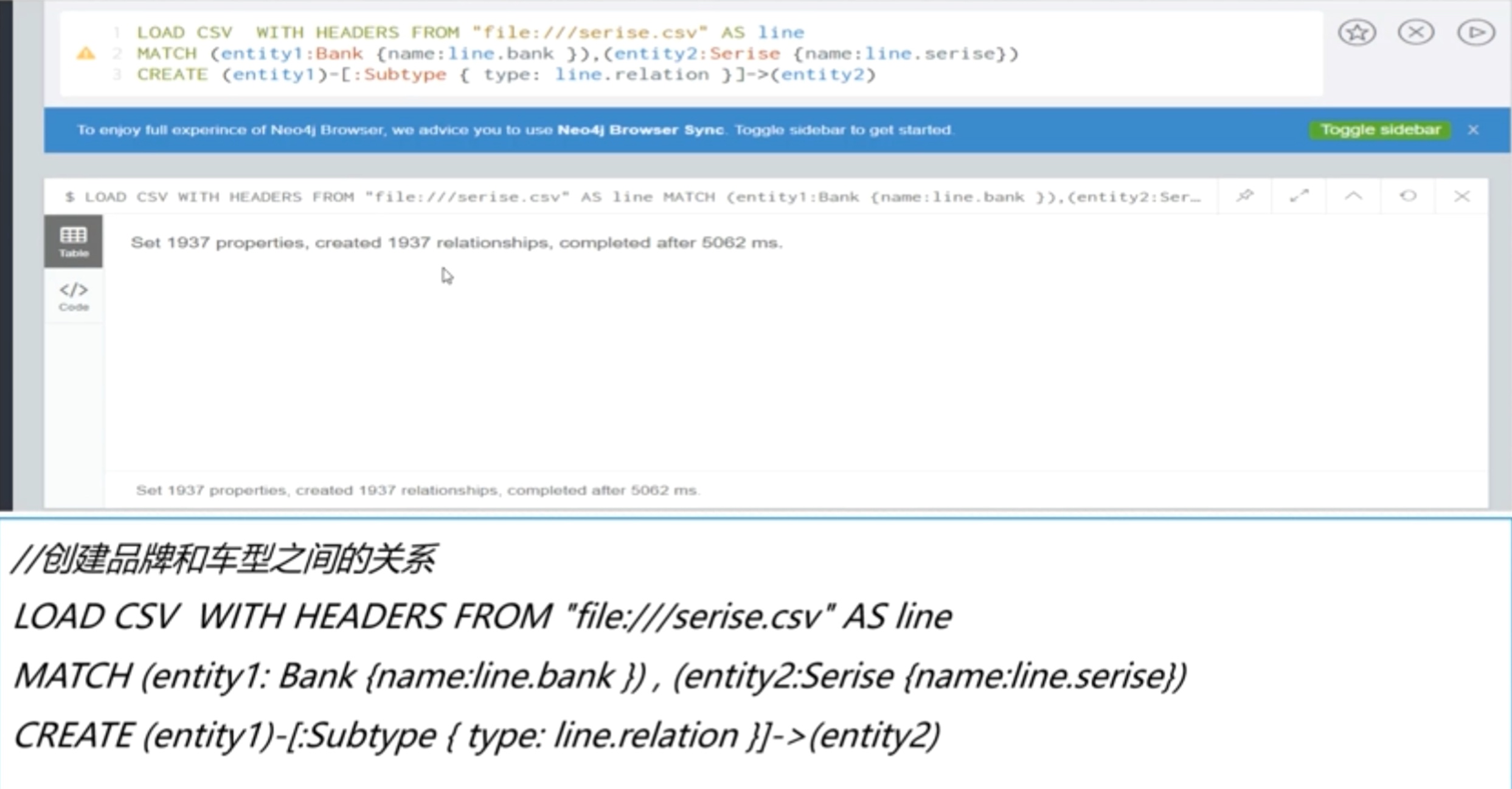Image resolution: width=1512 pixels, height=789 pixels.
Task: Click the close query result icon
Action: [x=1463, y=196]
